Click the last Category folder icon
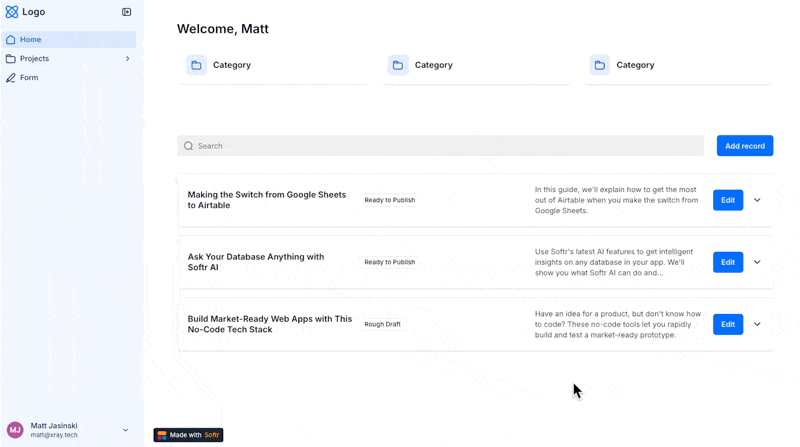The height and width of the screenshot is (447, 800). click(599, 65)
